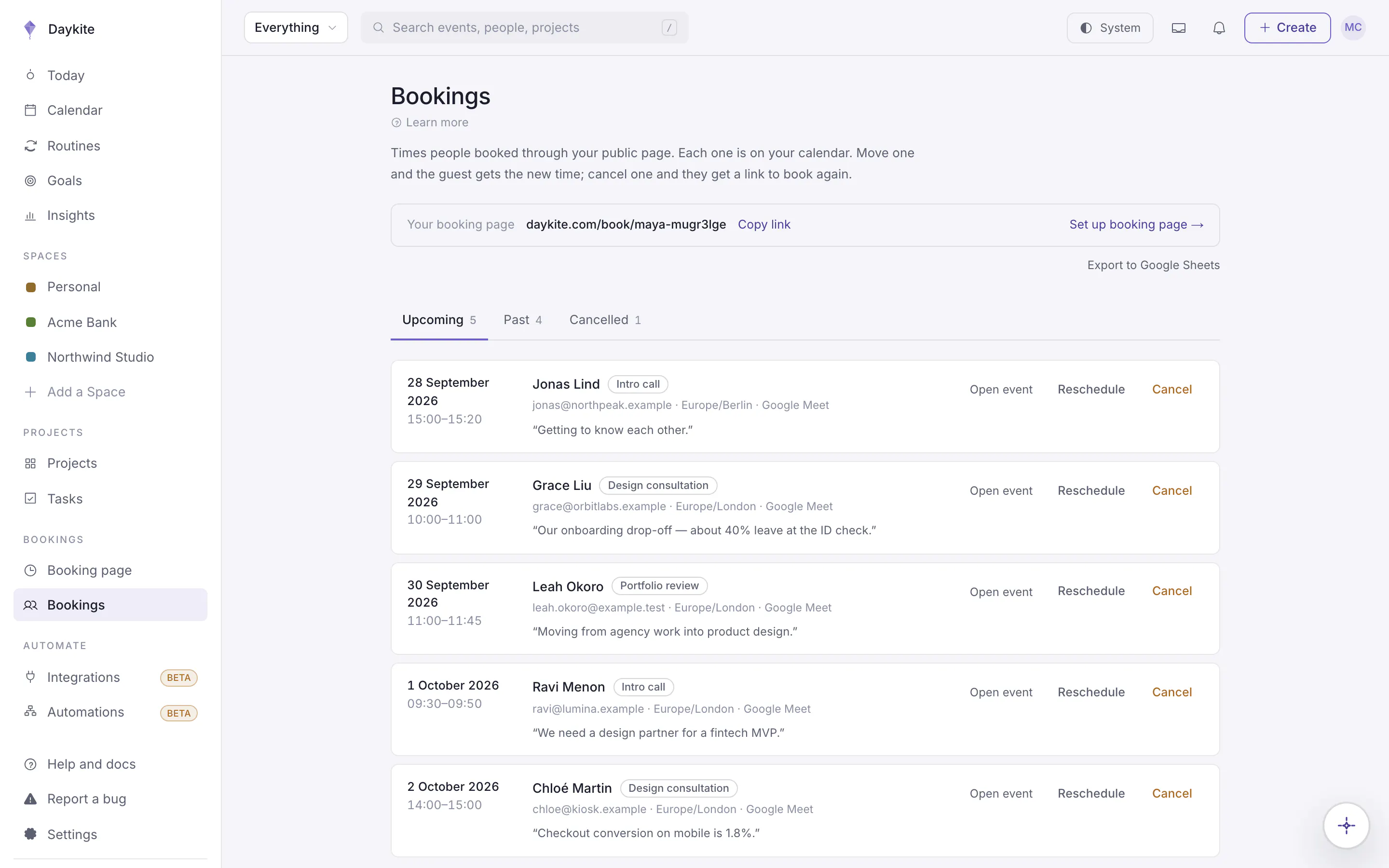Toggle the System theme switch
The image size is (1389, 868).
(x=1109, y=27)
